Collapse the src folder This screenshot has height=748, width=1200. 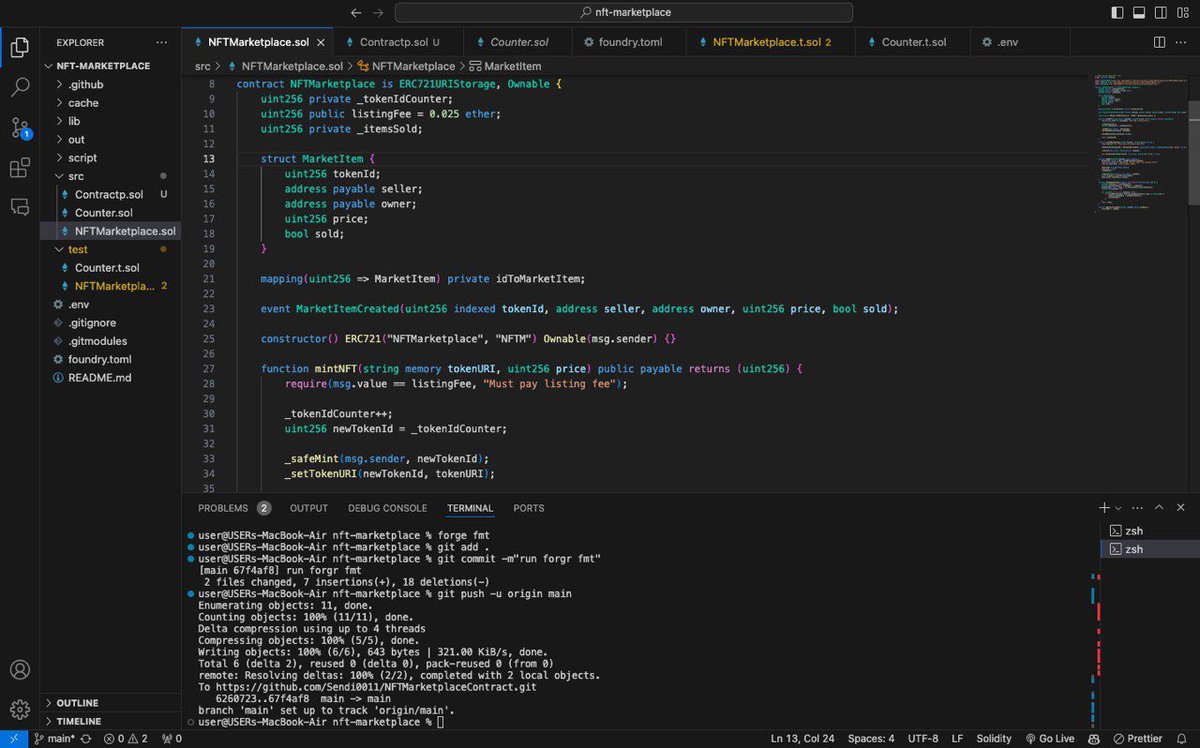click(x=76, y=176)
